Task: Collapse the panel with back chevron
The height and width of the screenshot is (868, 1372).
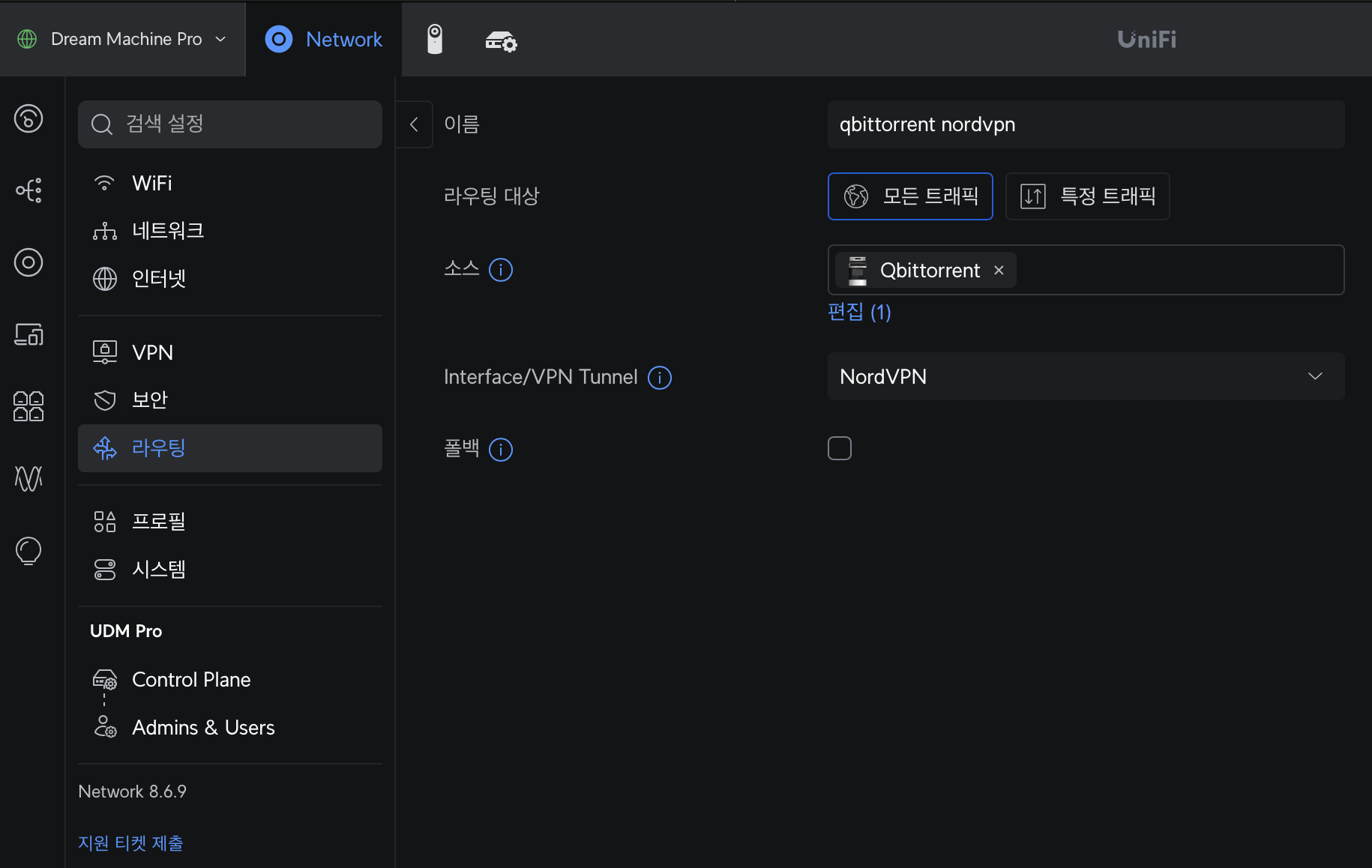Action: tap(414, 124)
